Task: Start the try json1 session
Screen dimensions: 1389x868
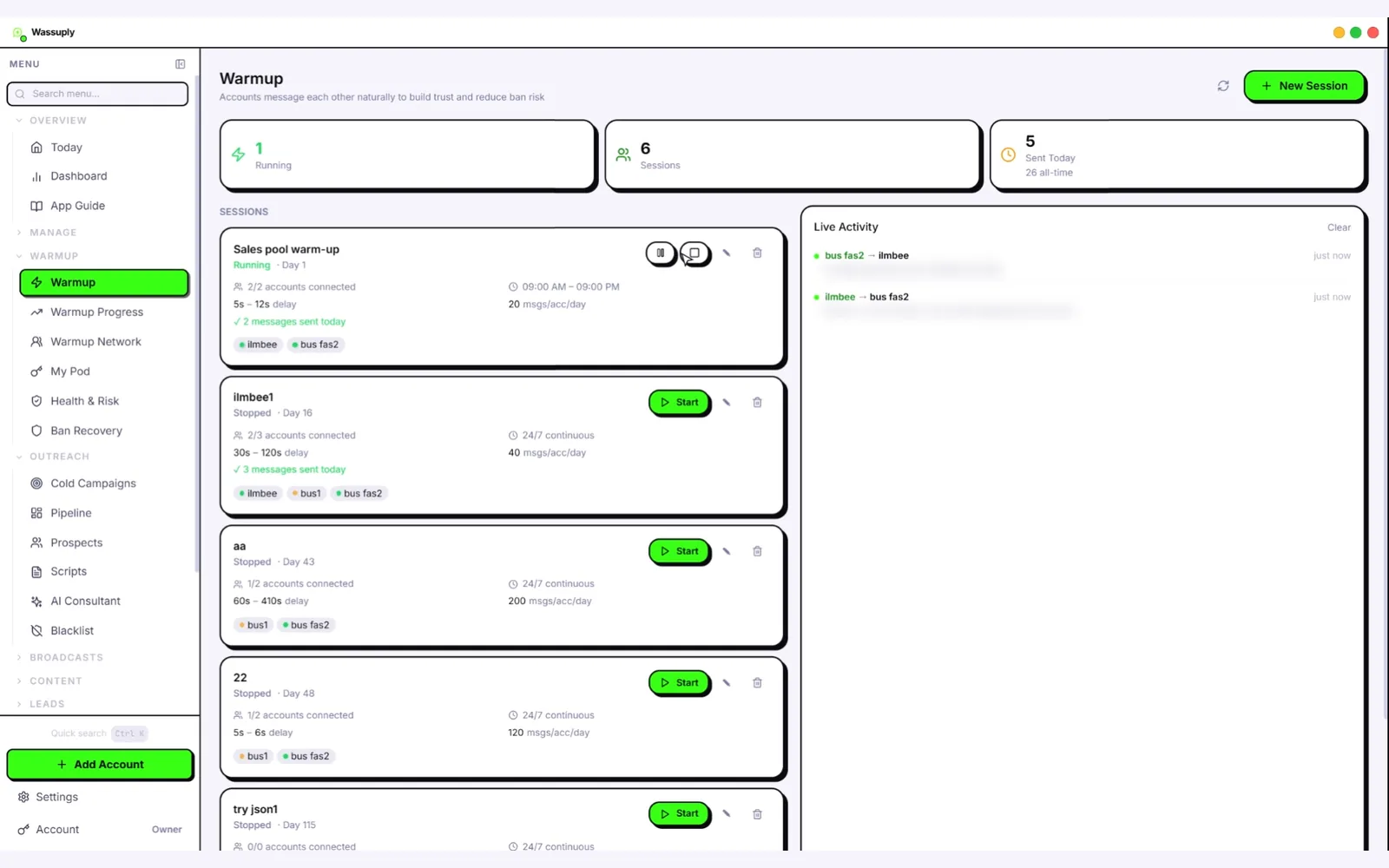Action: [x=680, y=814]
